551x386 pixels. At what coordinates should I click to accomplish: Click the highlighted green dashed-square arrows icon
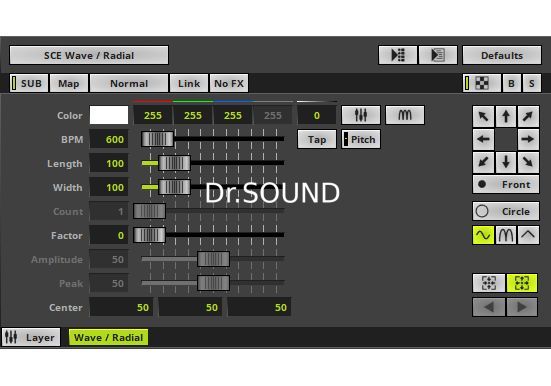pyautogui.click(x=522, y=283)
